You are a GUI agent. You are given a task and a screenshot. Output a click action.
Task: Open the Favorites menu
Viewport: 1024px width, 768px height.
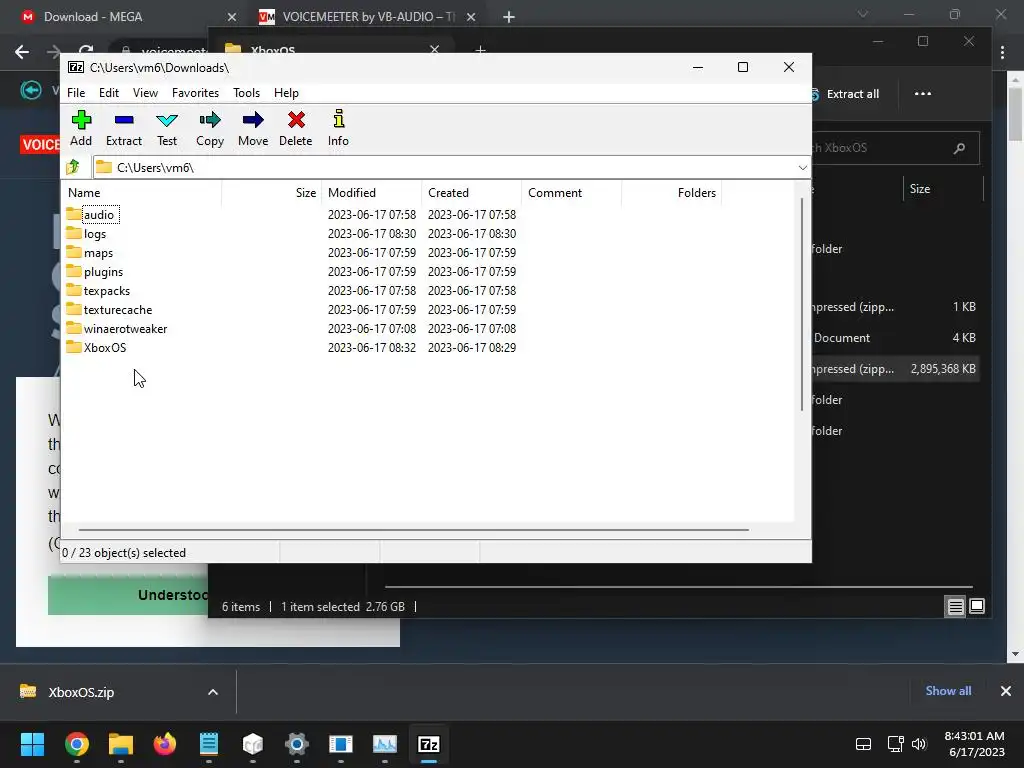click(195, 93)
